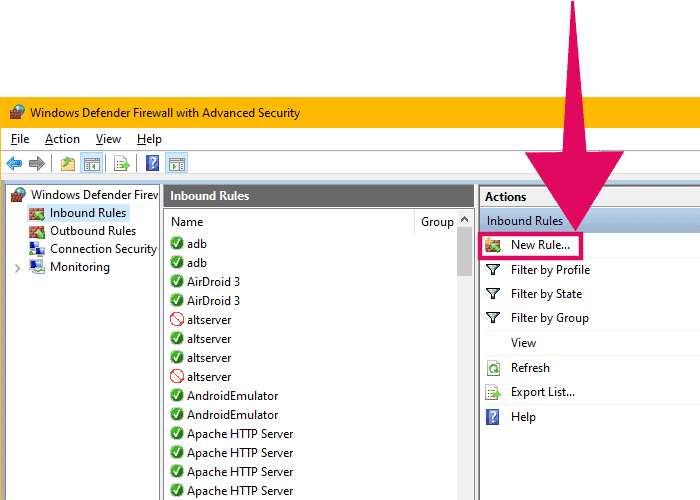The height and width of the screenshot is (500, 700).
Task: Click the green check icon of first adb rule
Action: coord(177,243)
